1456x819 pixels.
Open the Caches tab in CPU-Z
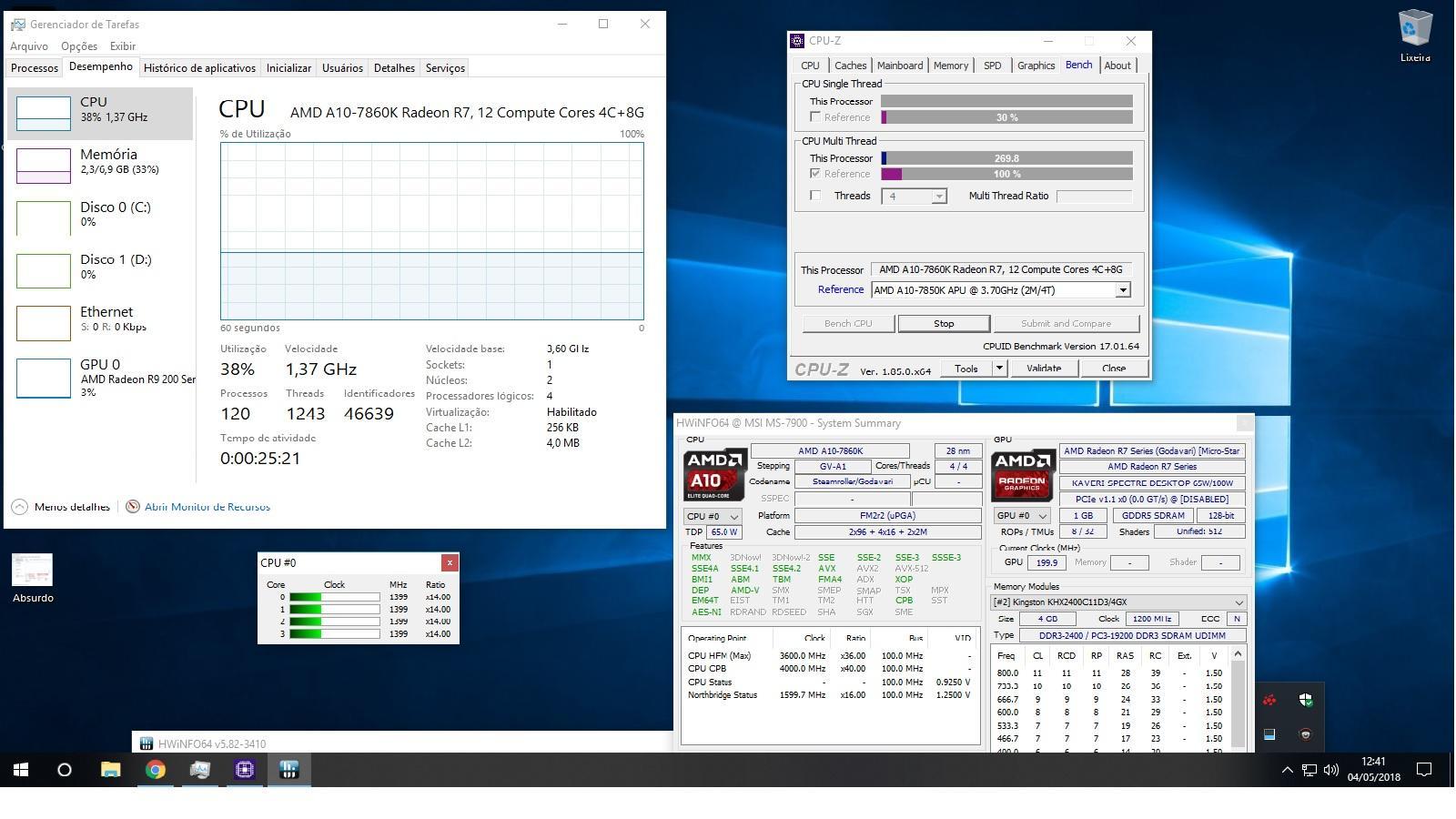pyautogui.click(x=850, y=66)
